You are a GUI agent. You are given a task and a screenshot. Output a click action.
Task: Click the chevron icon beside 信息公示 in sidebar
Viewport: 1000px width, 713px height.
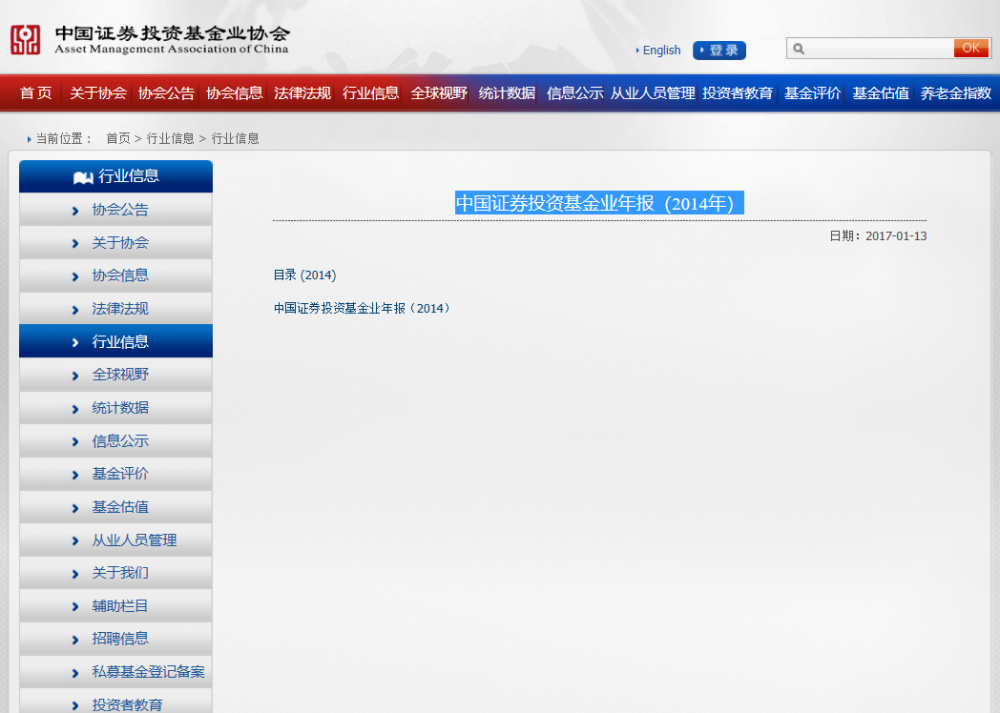tap(75, 441)
